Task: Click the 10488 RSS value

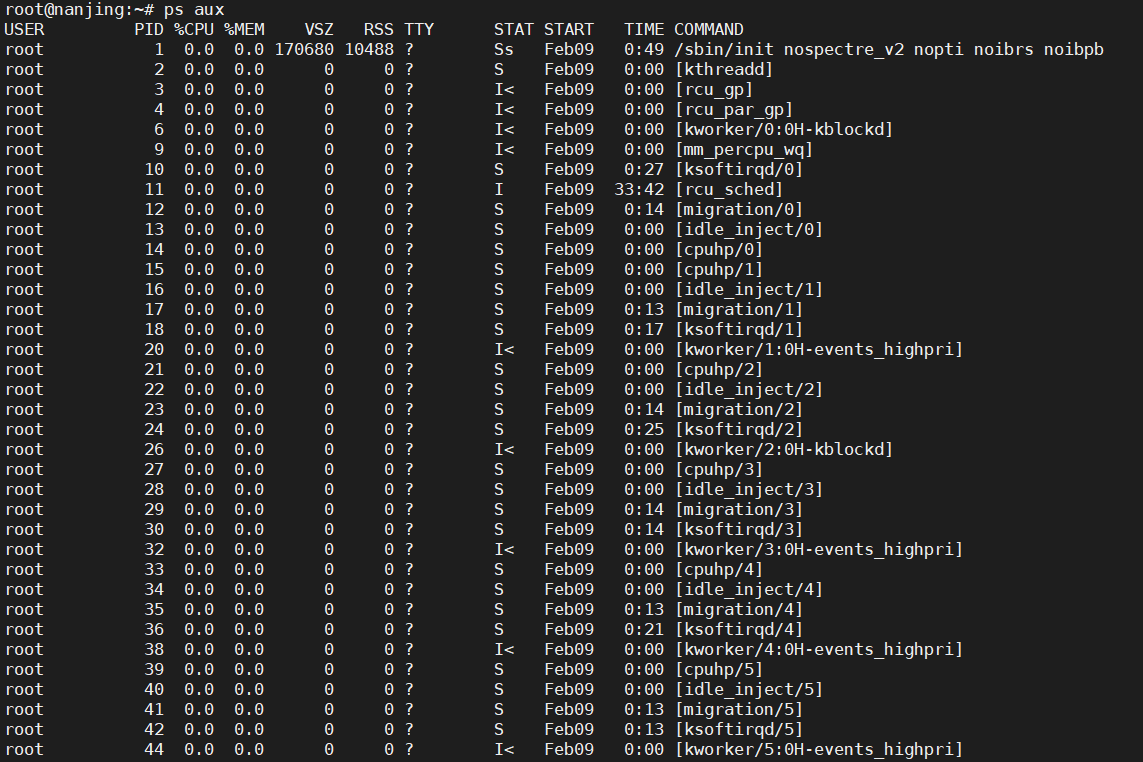Action: 369,49
